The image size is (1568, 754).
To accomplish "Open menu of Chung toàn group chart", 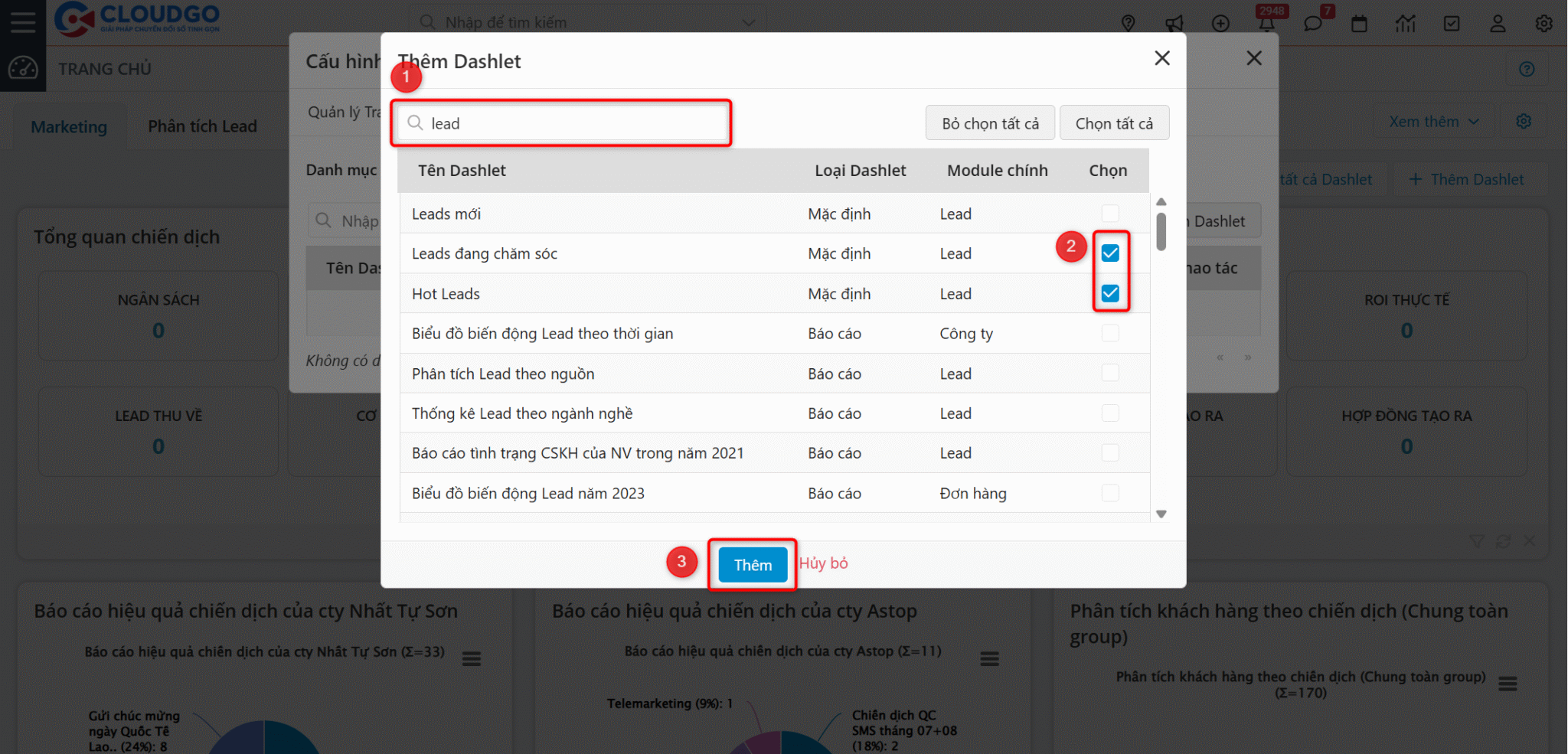I will 1508,684.
